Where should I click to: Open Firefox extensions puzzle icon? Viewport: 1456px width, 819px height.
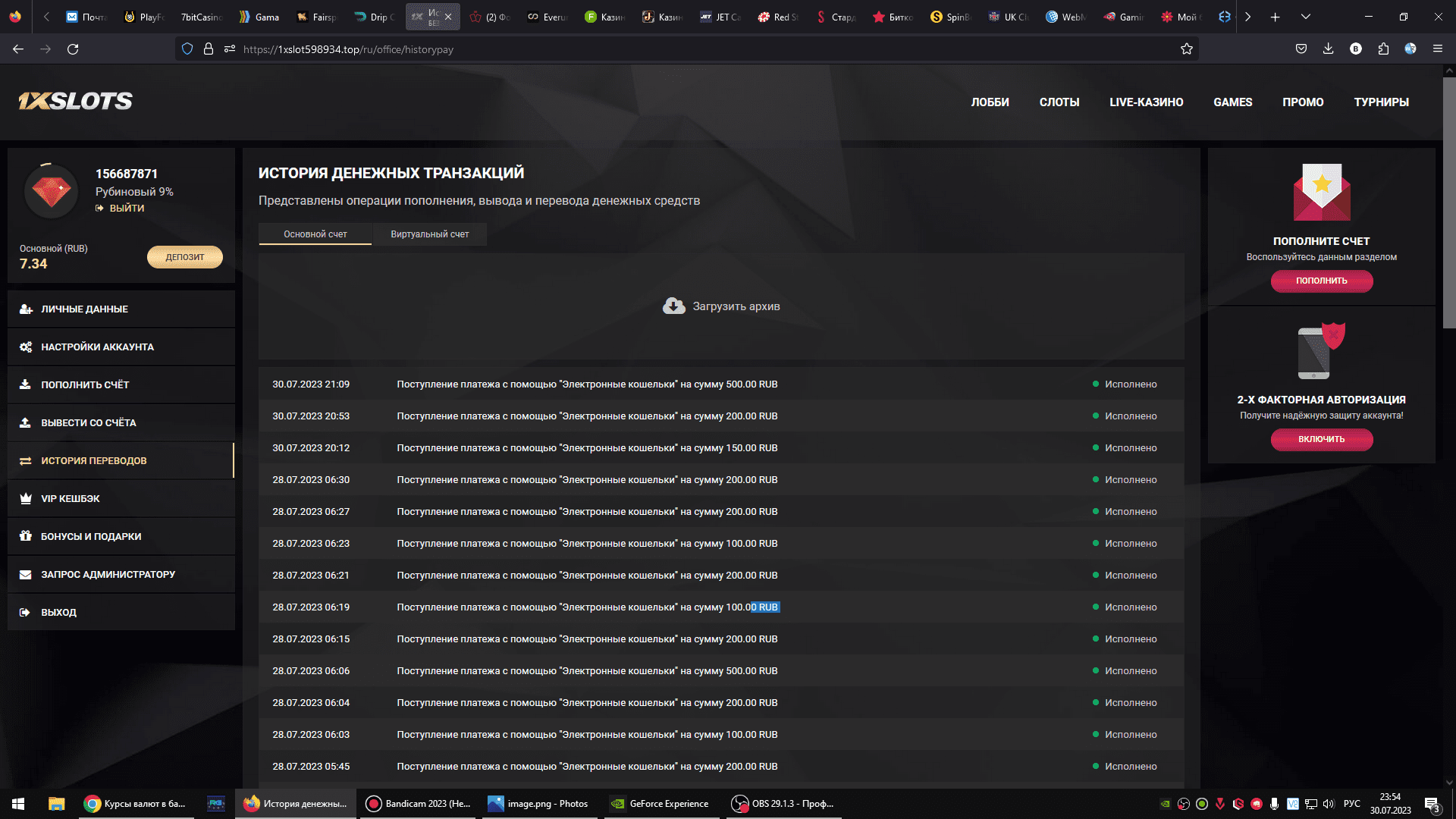[x=1383, y=49]
